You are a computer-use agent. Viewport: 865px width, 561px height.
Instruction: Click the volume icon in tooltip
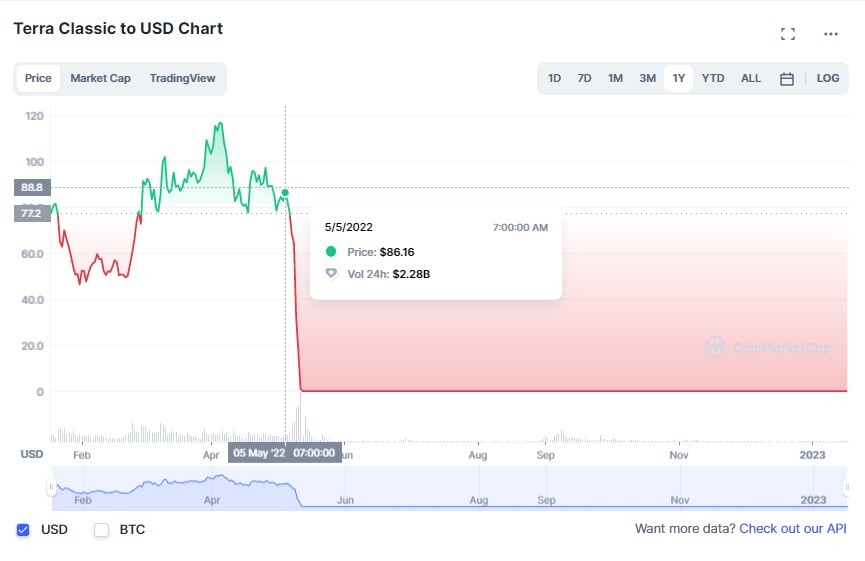pyautogui.click(x=331, y=274)
